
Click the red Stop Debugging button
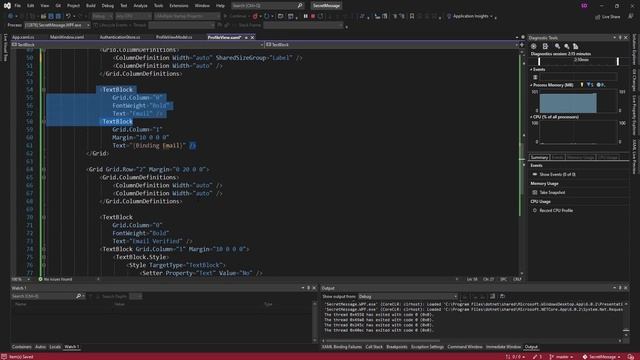(313, 16)
